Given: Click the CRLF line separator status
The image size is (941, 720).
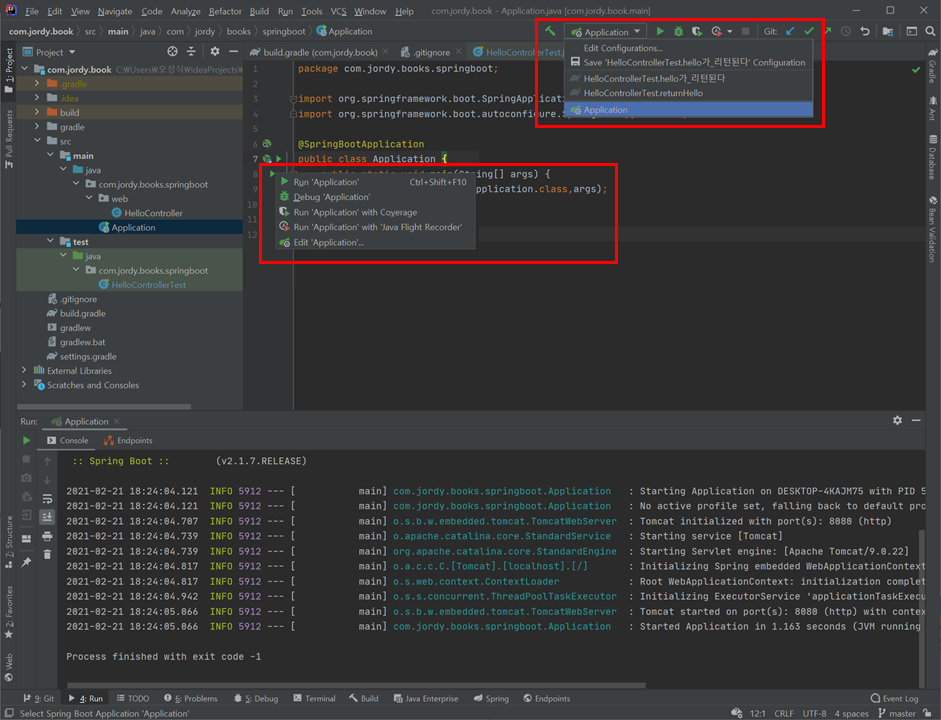Looking at the screenshot, I should click(x=784, y=713).
